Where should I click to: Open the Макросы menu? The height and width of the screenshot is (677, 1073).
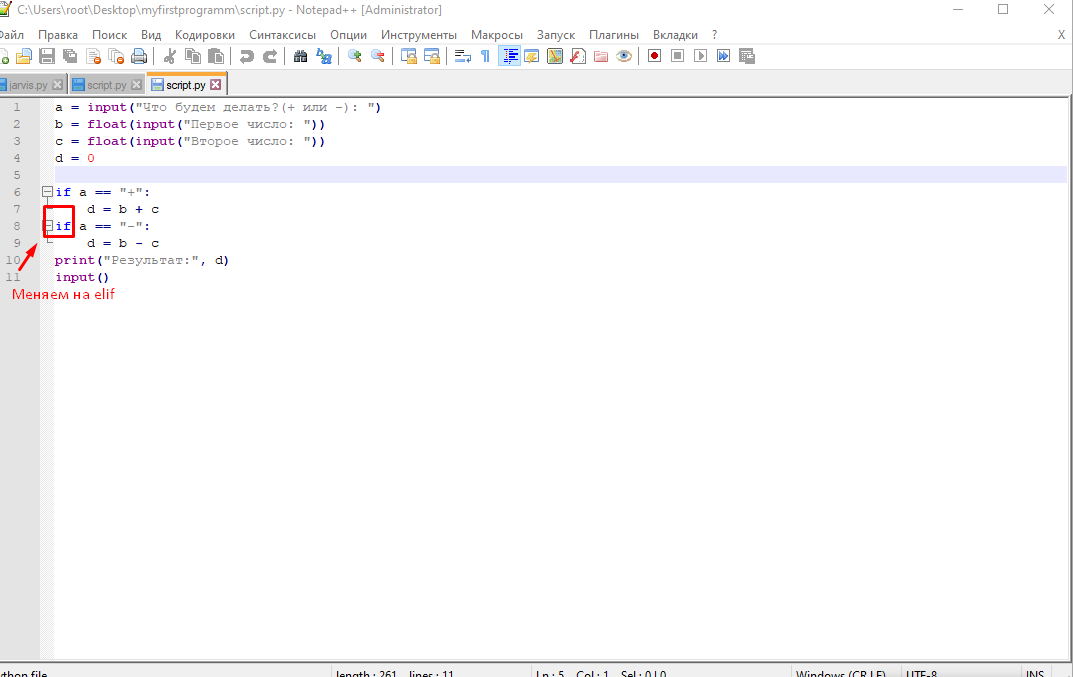(497, 35)
